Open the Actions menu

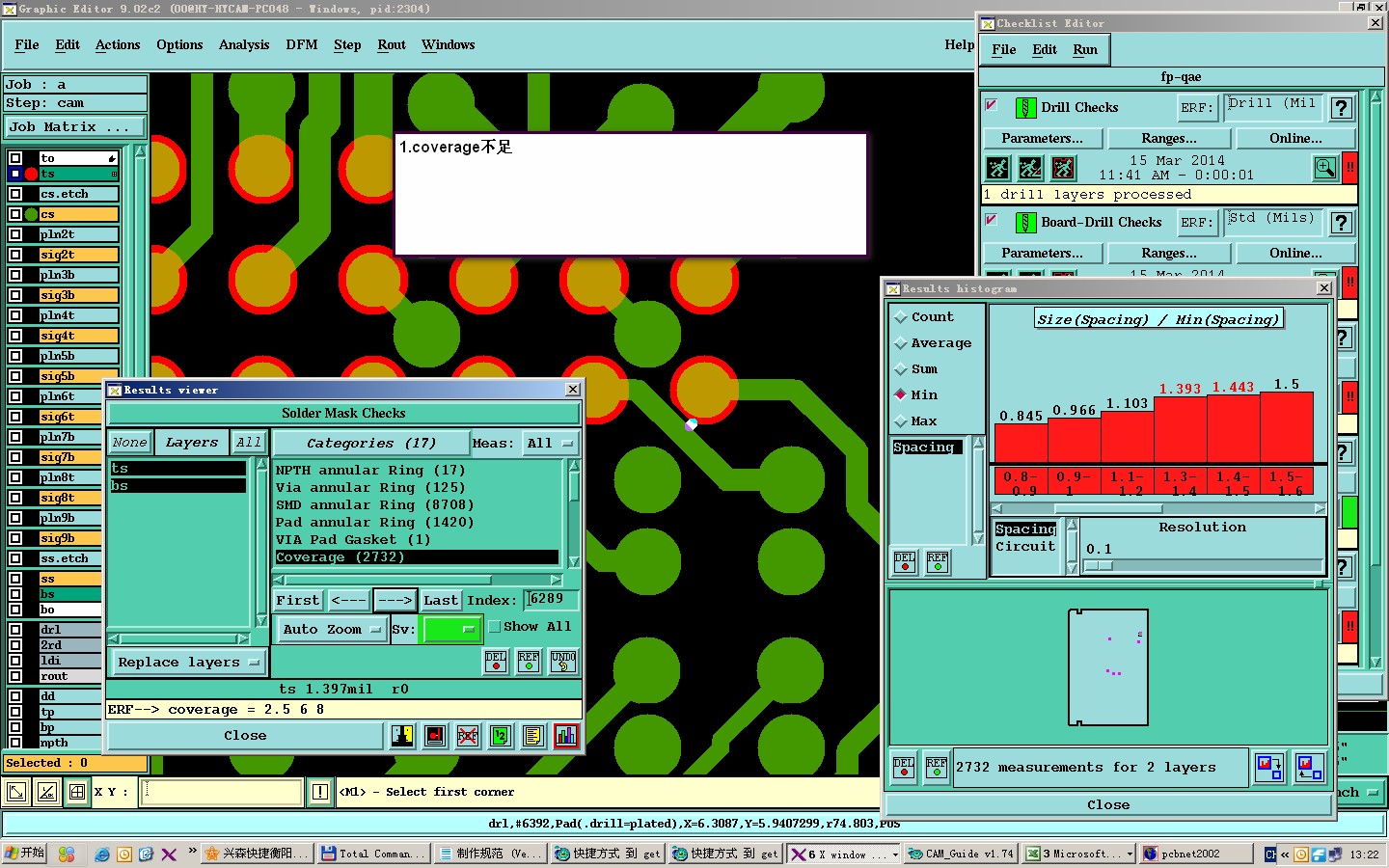coord(118,45)
